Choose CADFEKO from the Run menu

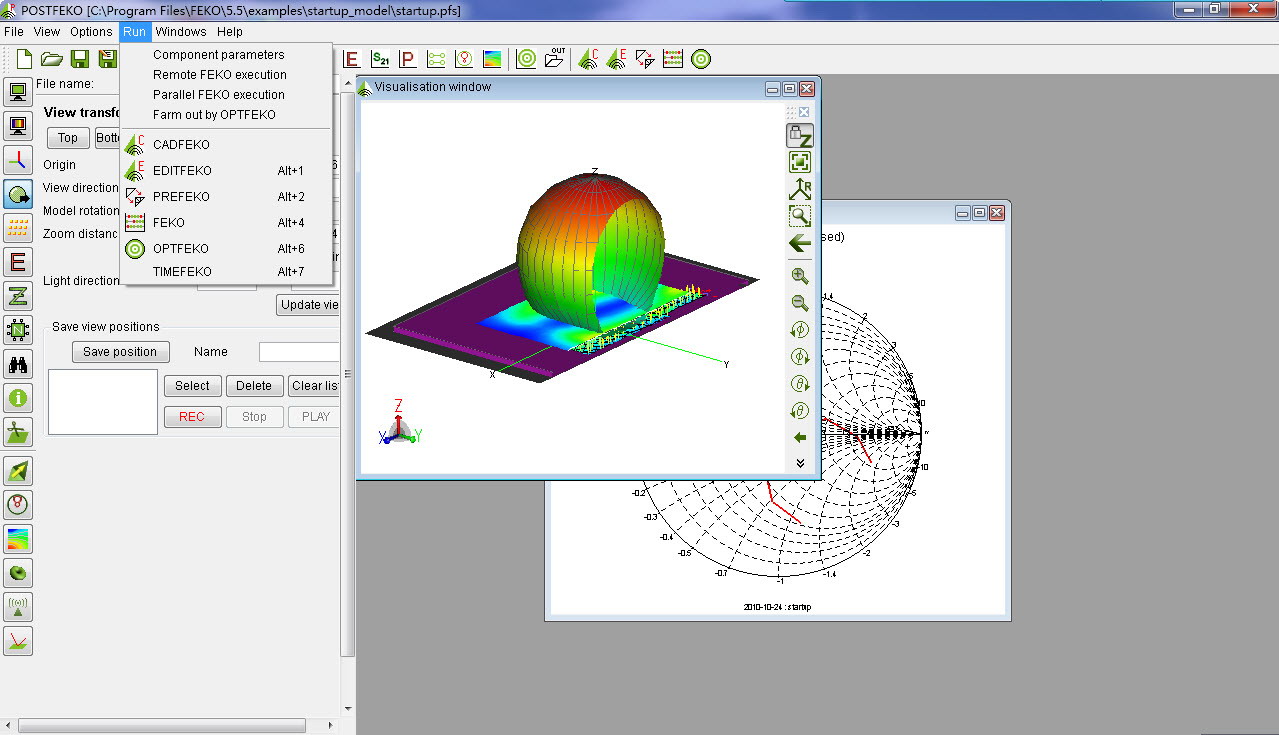click(226, 145)
